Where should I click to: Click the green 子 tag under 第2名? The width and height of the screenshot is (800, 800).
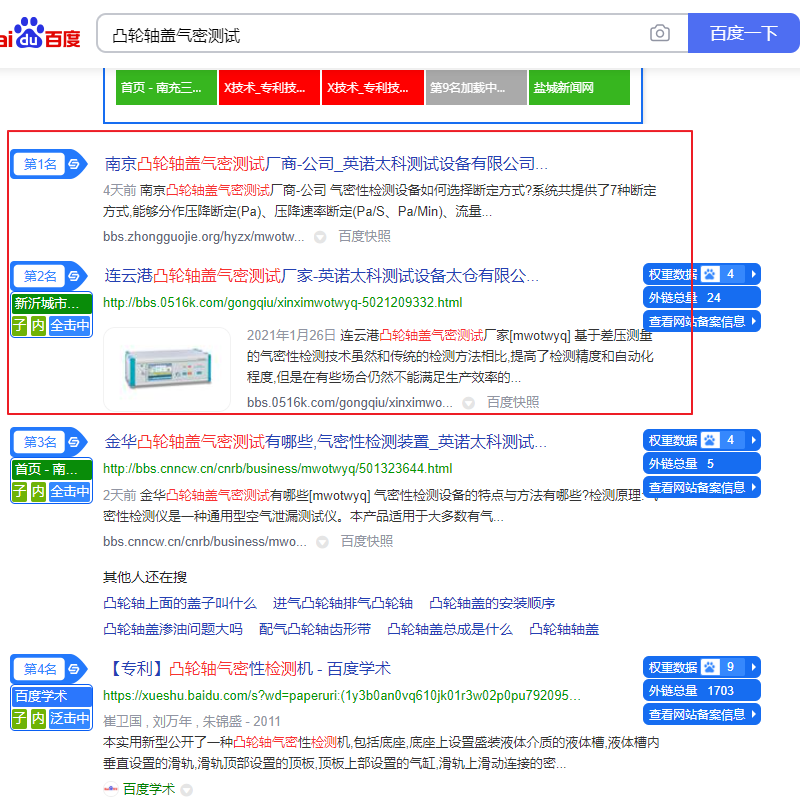pyautogui.click(x=19, y=325)
